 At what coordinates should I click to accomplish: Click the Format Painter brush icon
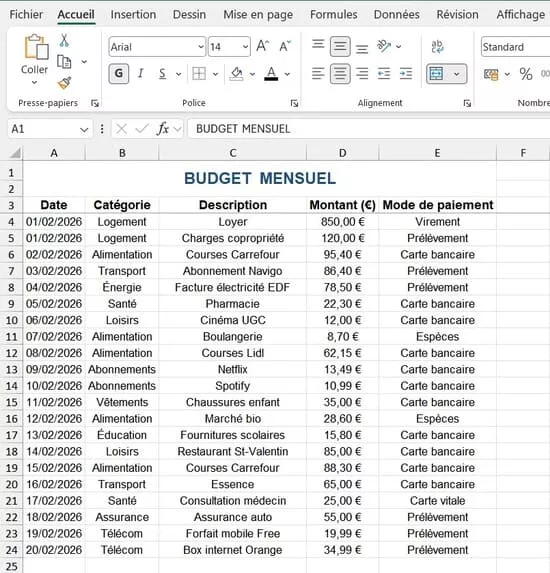click(x=64, y=83)
